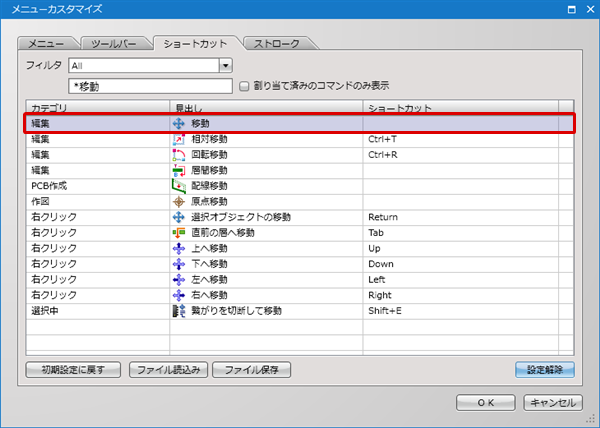Screen dimensions: 600x428
Task: Click the 設定解除 button
Action: pos(544,369)
